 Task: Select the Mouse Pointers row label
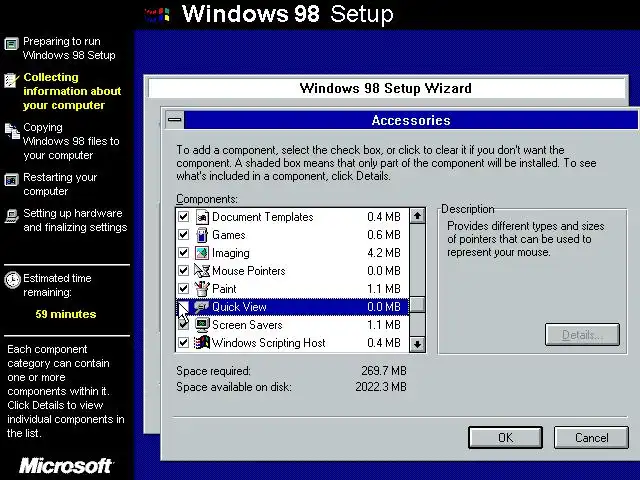249,271
